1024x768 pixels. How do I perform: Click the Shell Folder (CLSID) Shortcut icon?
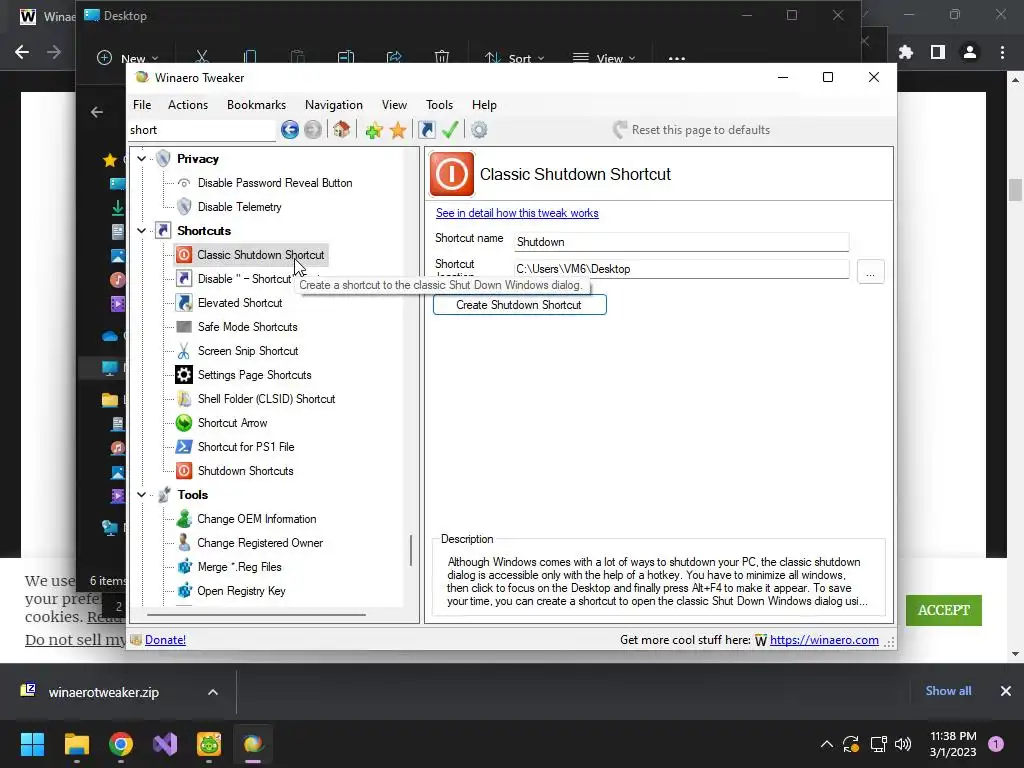tap(184, 398)
